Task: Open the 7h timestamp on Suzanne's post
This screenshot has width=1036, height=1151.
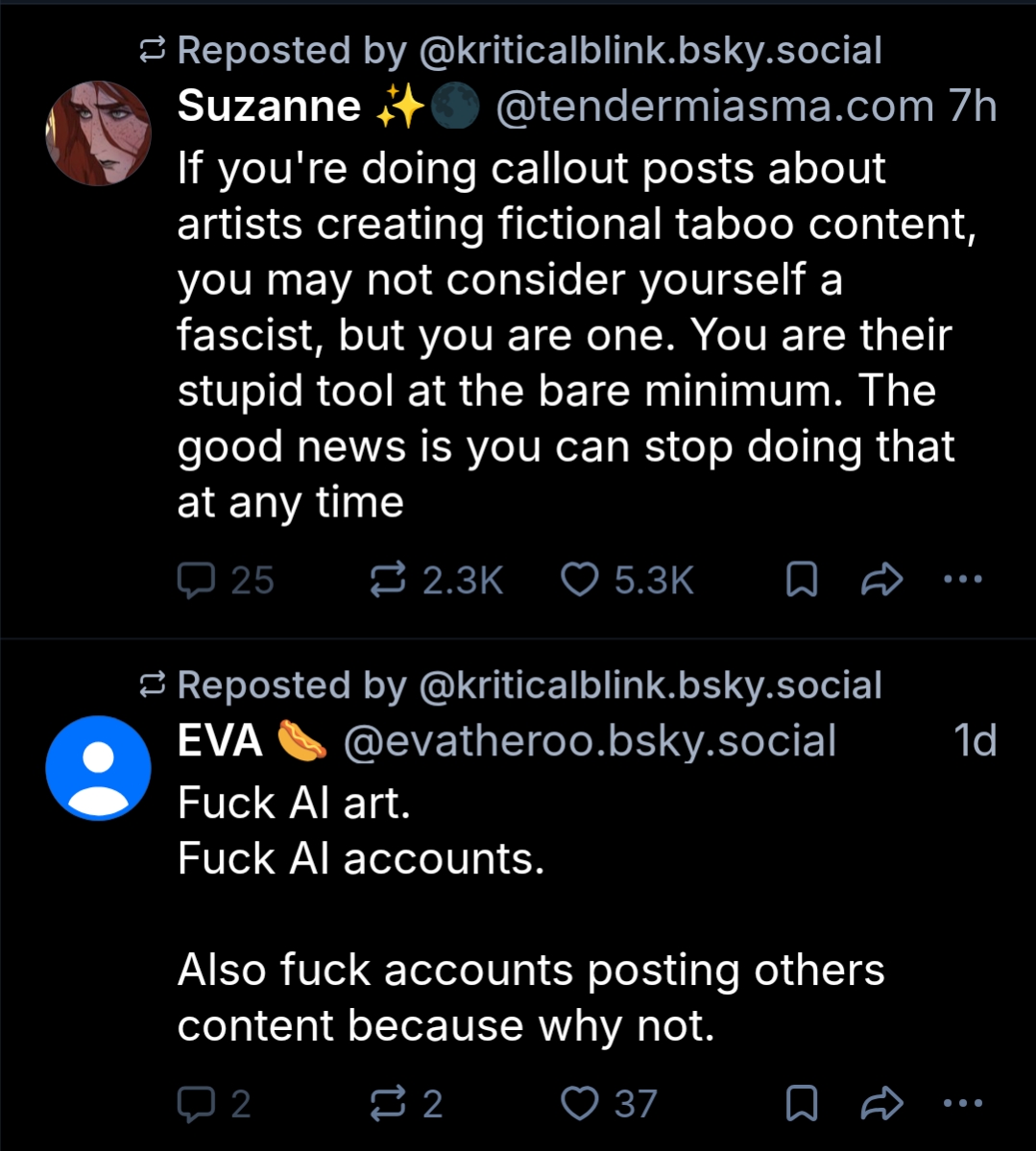Action: coord(972,107)
